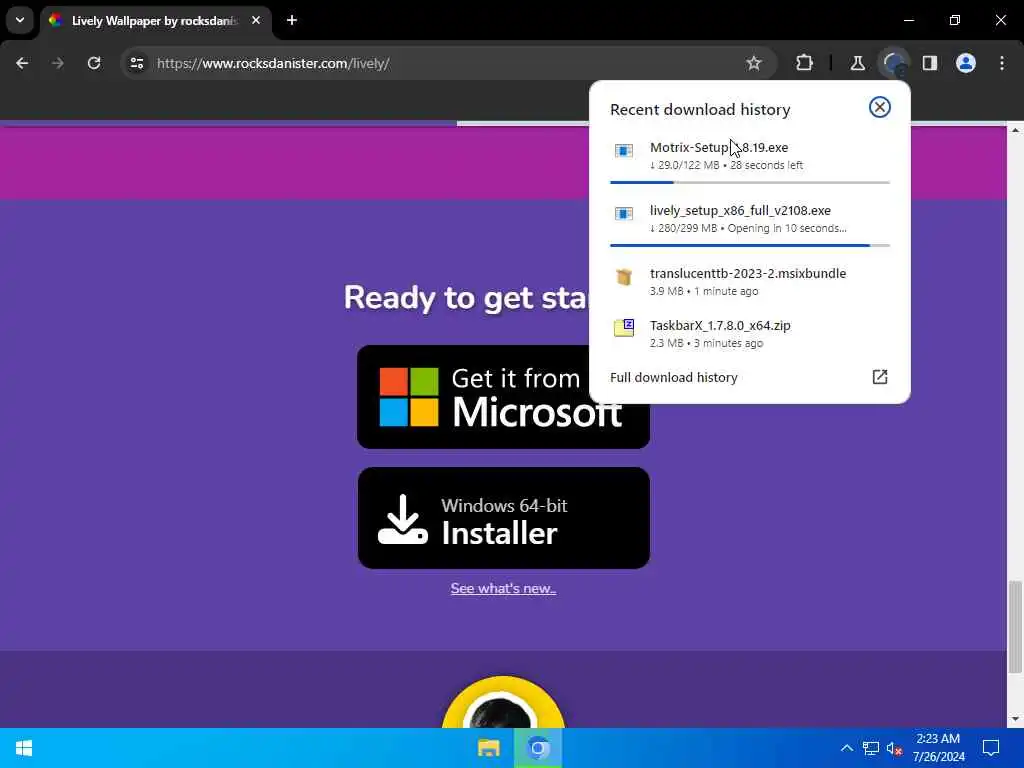Open translucenttb-2023-2.msixbundle download

coord(750,281)
